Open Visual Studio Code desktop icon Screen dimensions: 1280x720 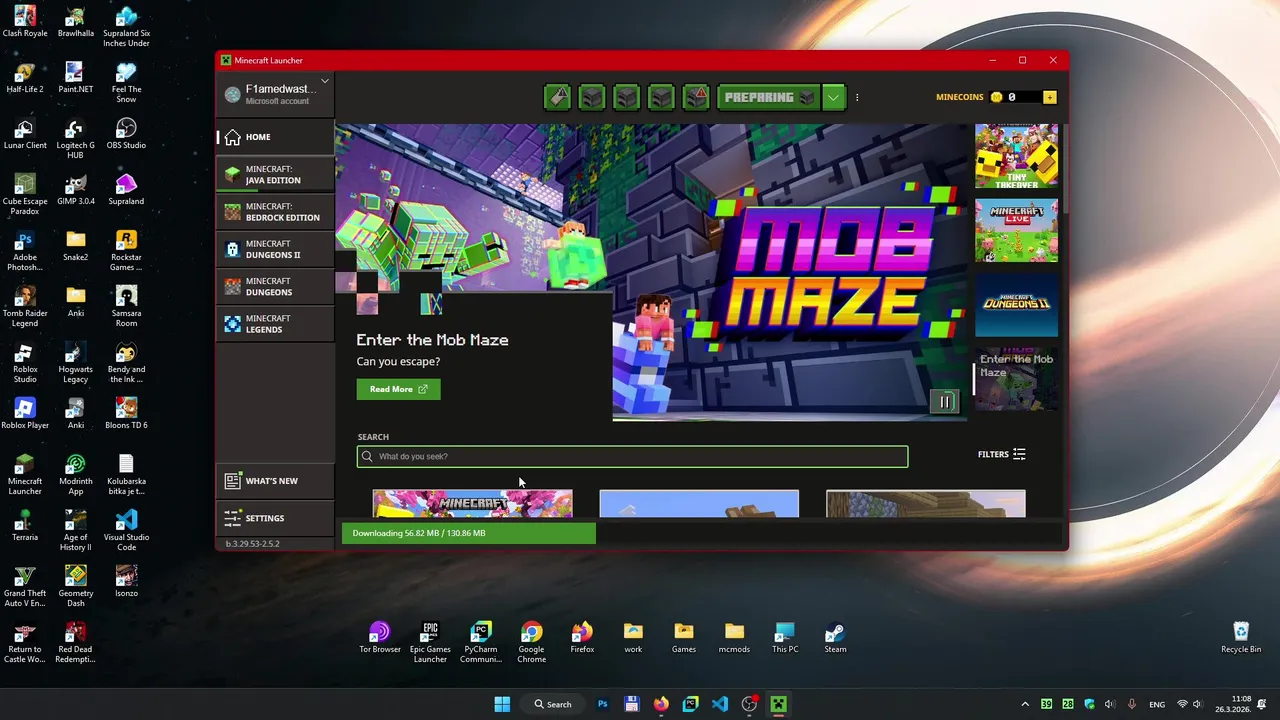(x=126, y=530)
